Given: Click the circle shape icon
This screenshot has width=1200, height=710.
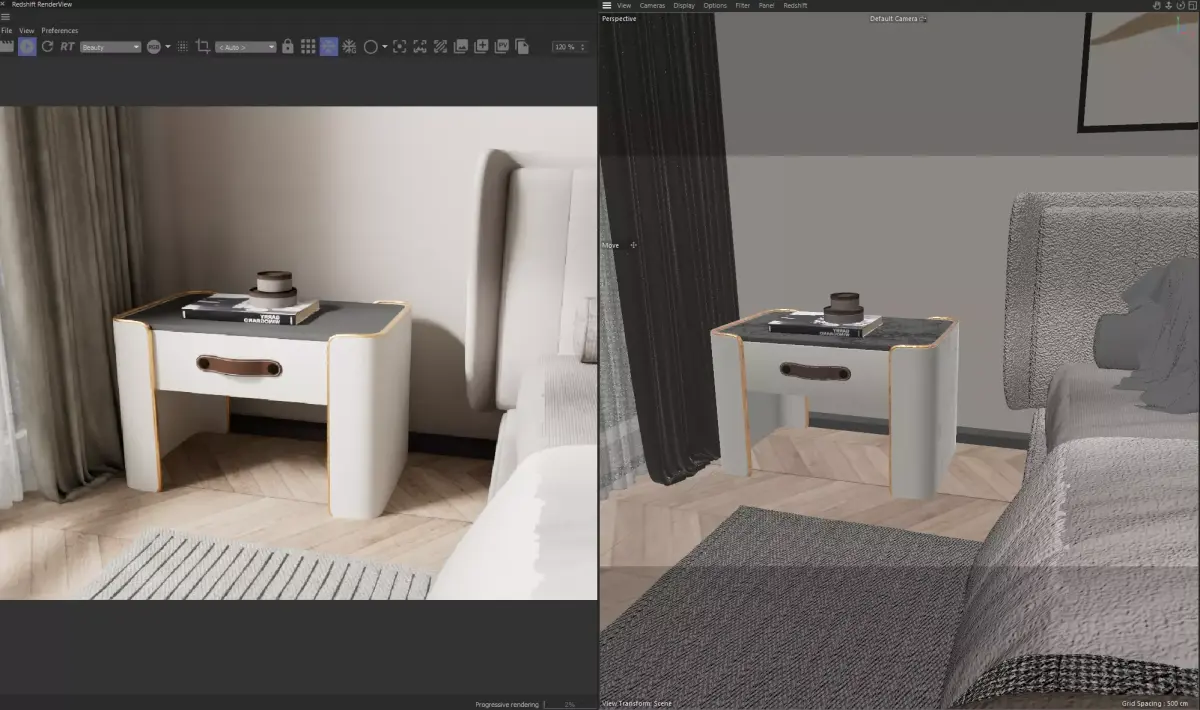Looking at the screenshot, I should (x=370, y=47).
